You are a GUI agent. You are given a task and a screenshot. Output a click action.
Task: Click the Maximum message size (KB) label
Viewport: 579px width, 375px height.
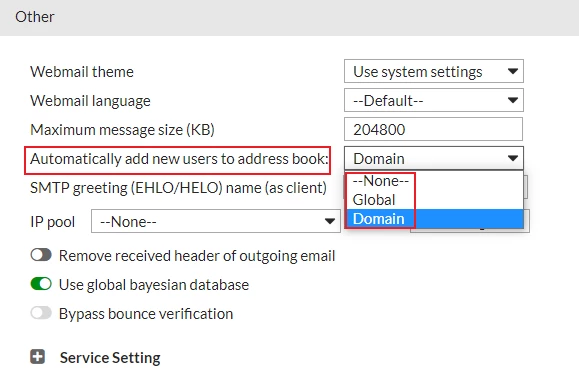(x=122, y=130)
